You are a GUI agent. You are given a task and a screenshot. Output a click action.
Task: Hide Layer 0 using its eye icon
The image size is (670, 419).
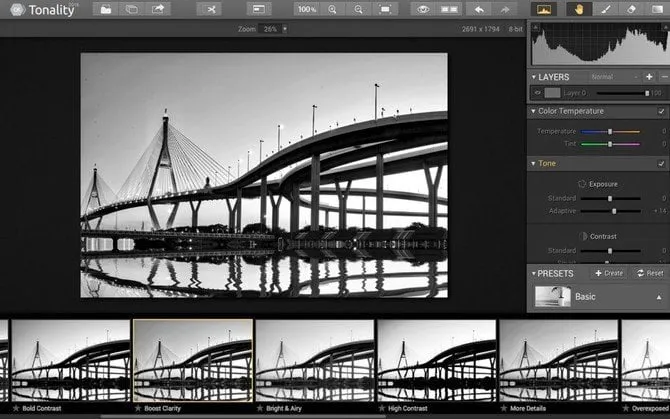(536, 93)
